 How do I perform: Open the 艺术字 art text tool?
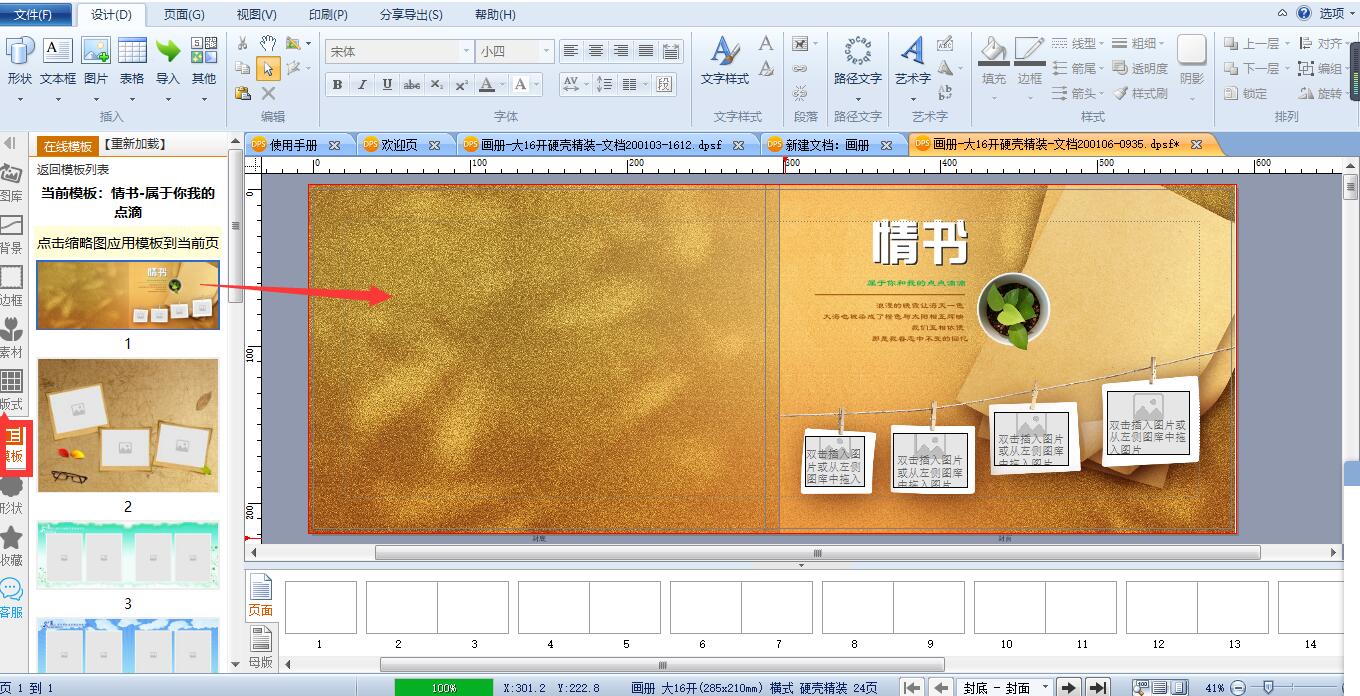912,62
